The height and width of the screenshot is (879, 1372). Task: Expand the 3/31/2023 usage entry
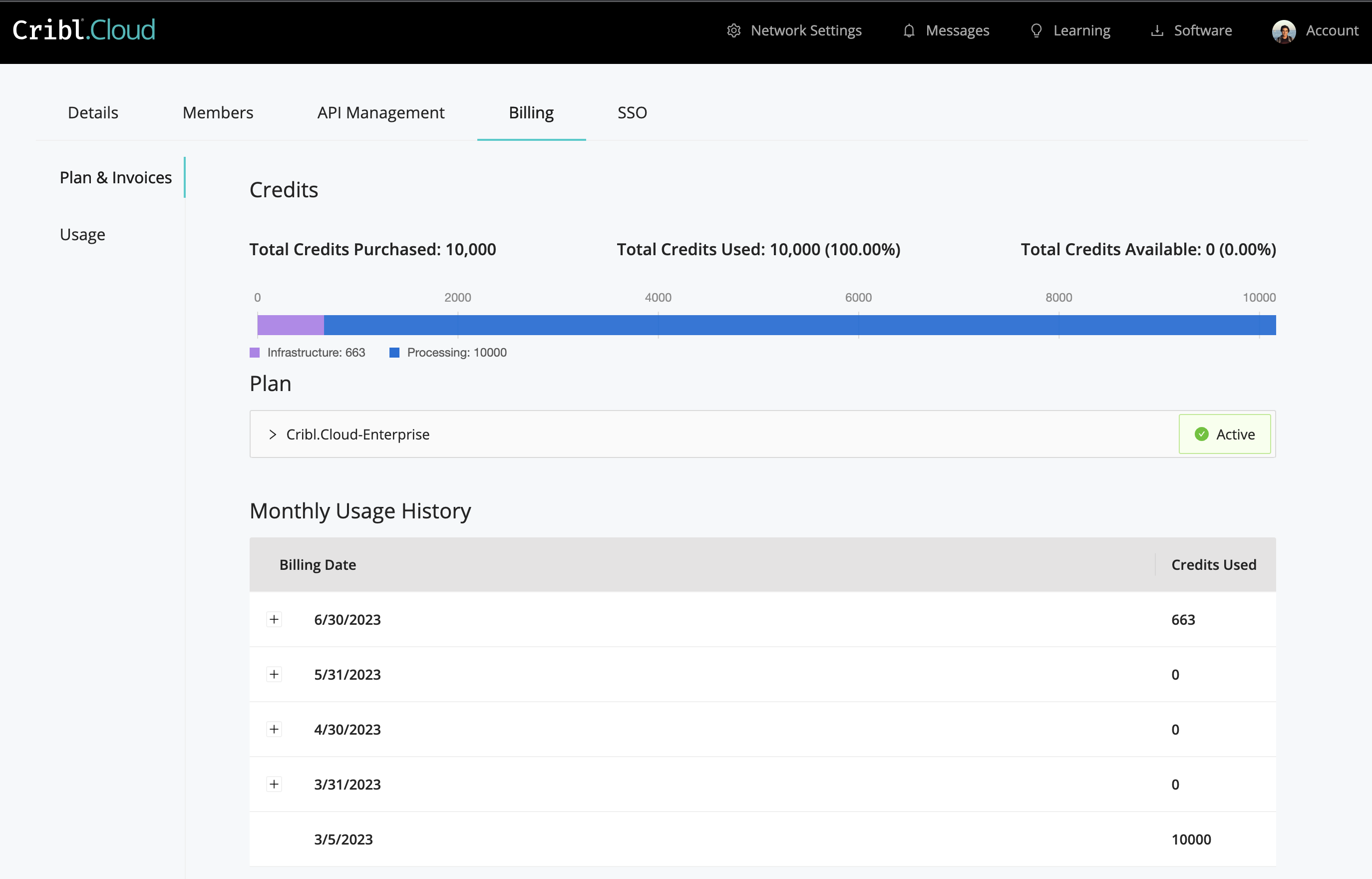(275, 784)
